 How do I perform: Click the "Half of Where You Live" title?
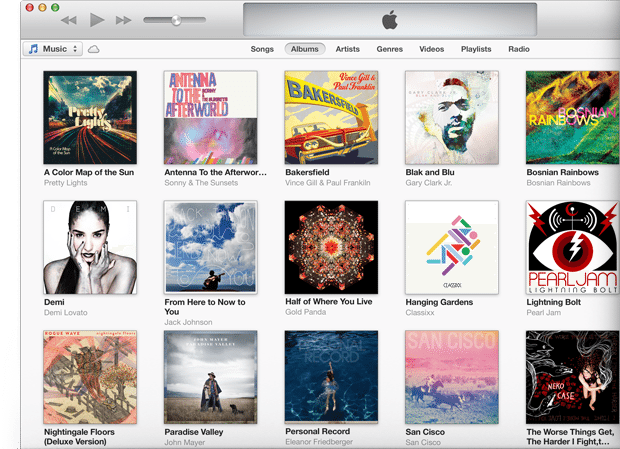329,302
